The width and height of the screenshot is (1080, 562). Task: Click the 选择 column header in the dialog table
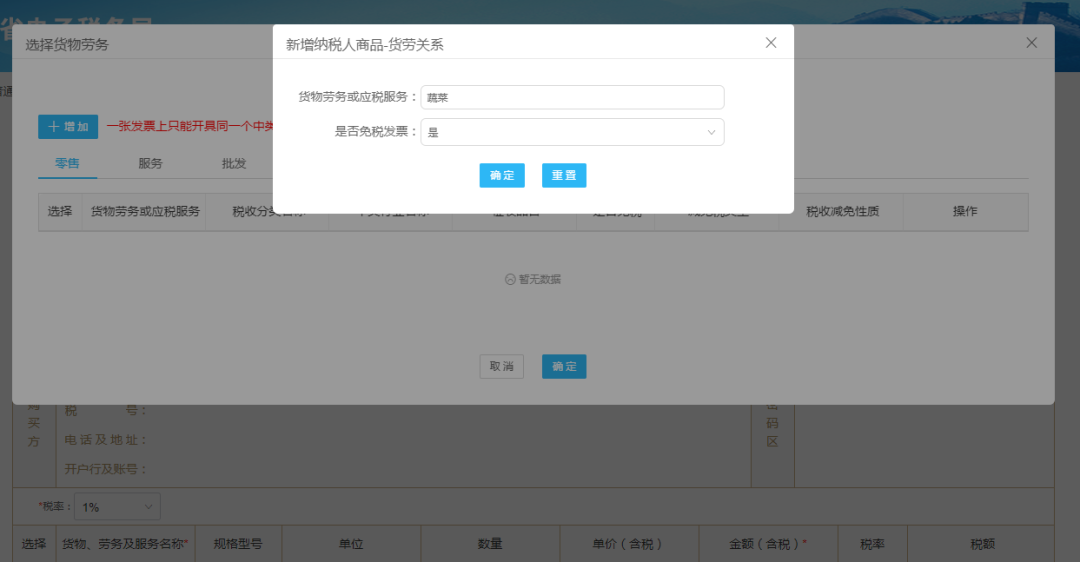(x=60, y=211)
